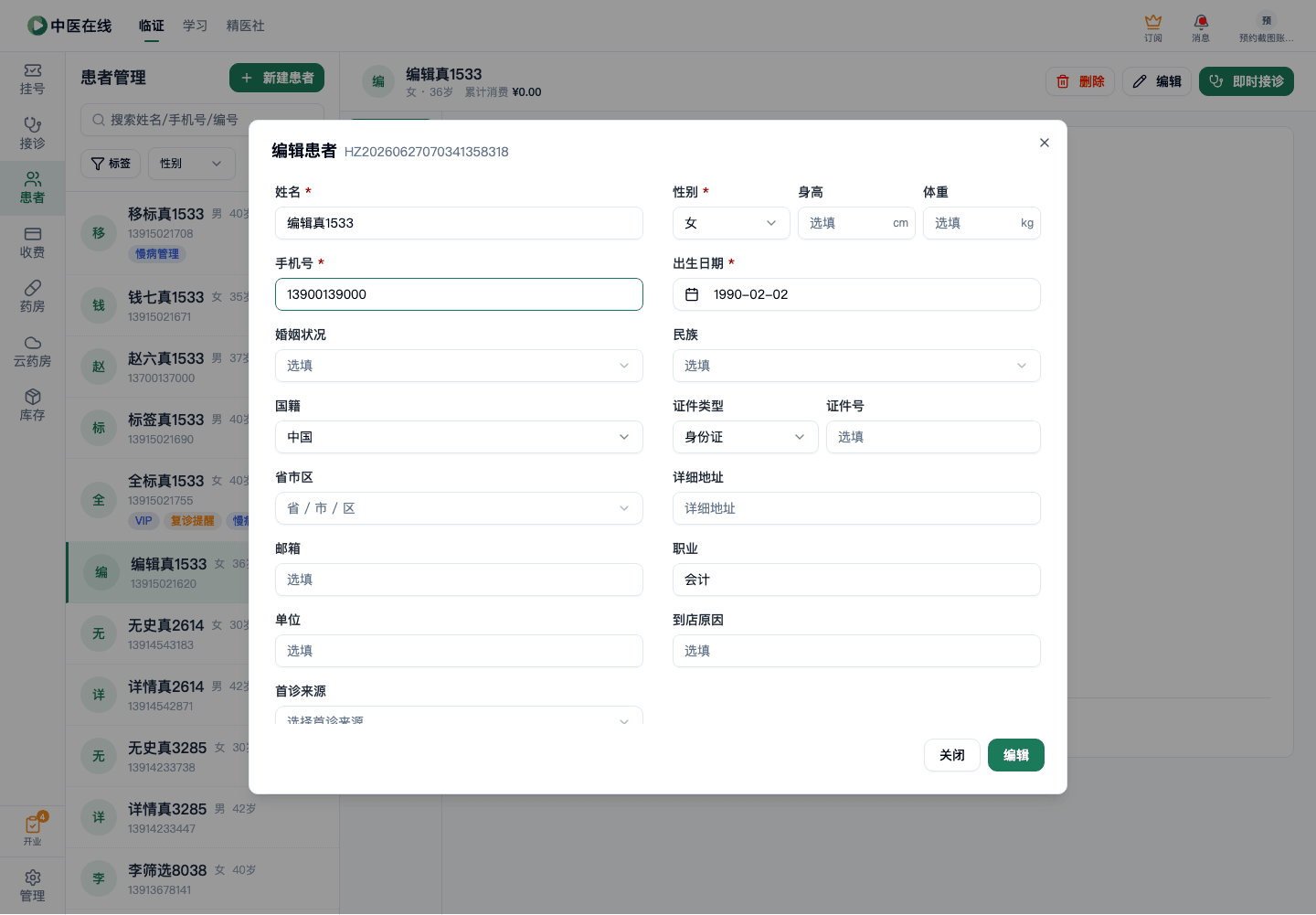The image size is (1316, 915).
Task: Click the 赵 avatar of 赵六真1533
Action: [99, 367]
